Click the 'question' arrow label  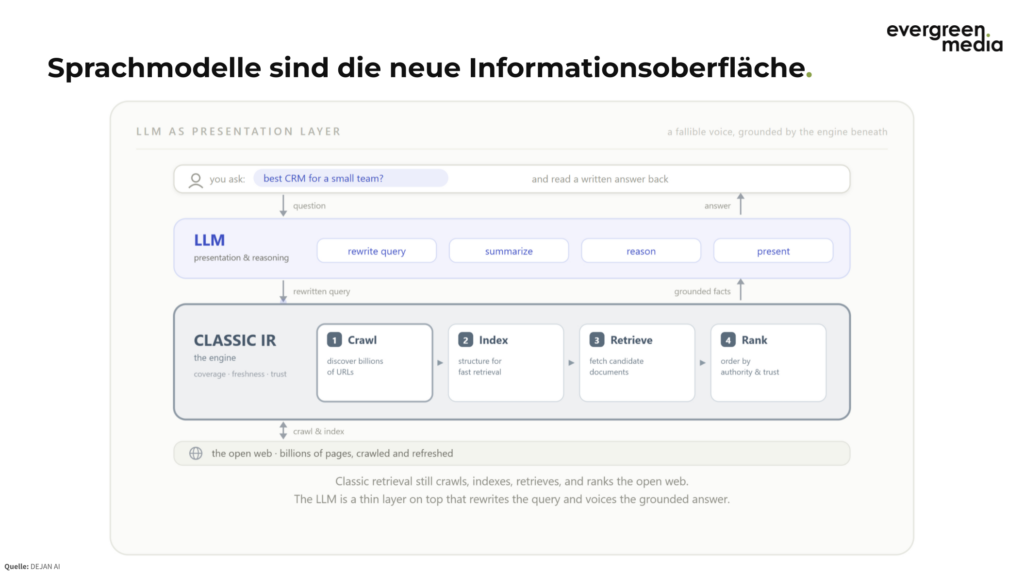click(x=309, y=206)
